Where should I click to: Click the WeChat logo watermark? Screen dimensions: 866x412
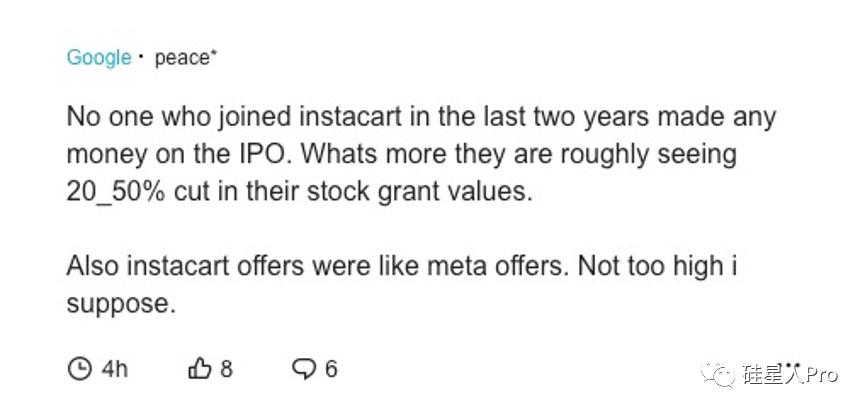click(718, 375)
